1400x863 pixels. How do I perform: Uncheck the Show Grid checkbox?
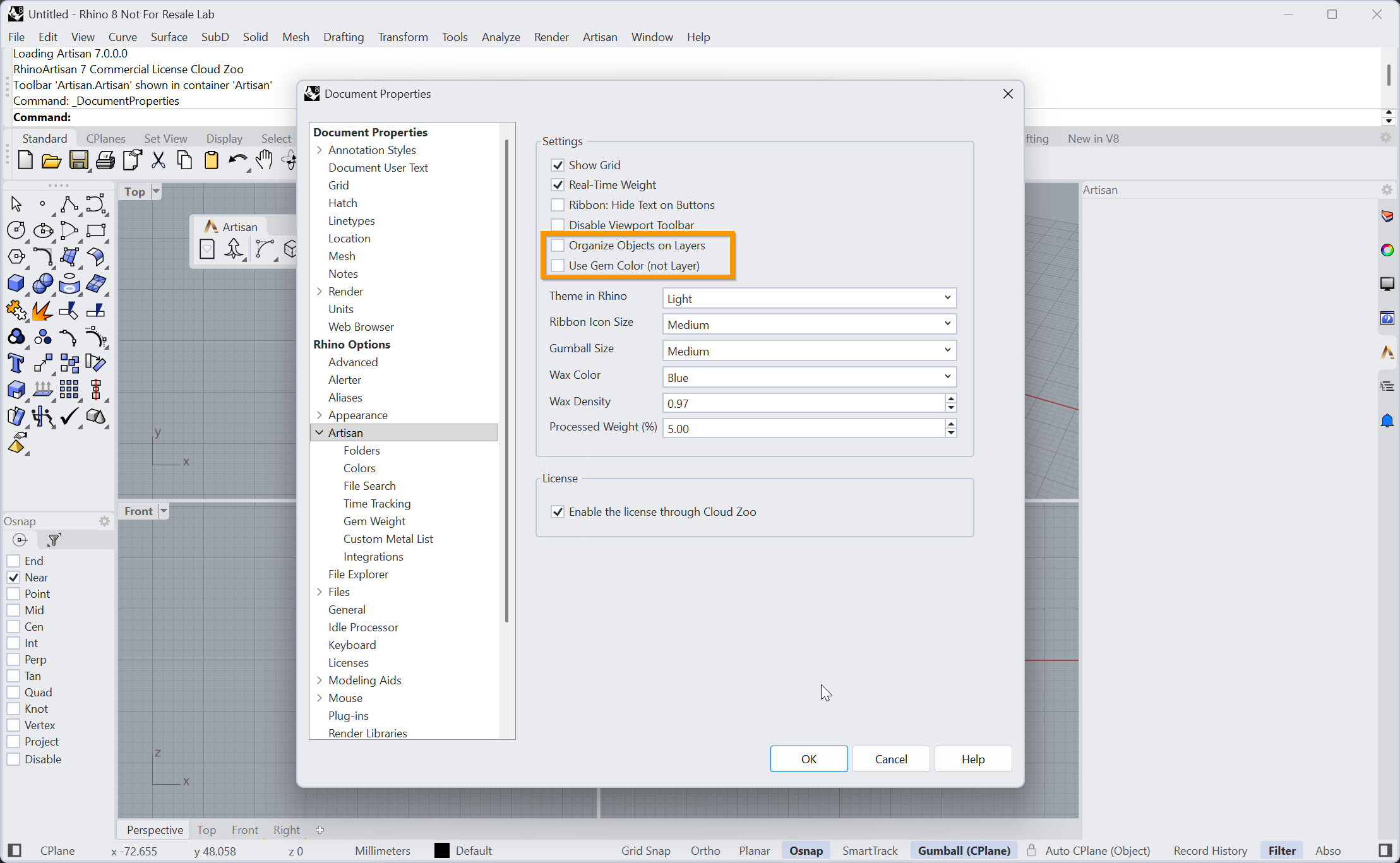click(558, 165)
